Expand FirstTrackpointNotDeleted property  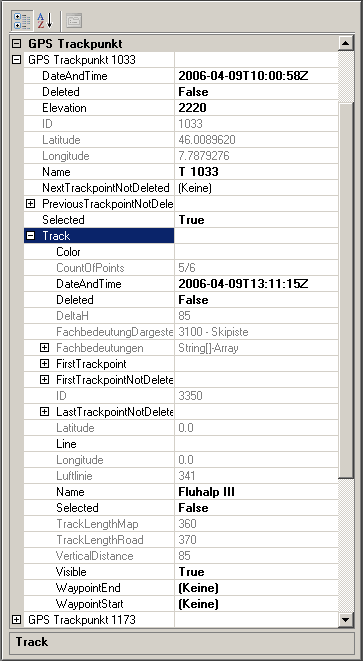[x=44, y=380]
